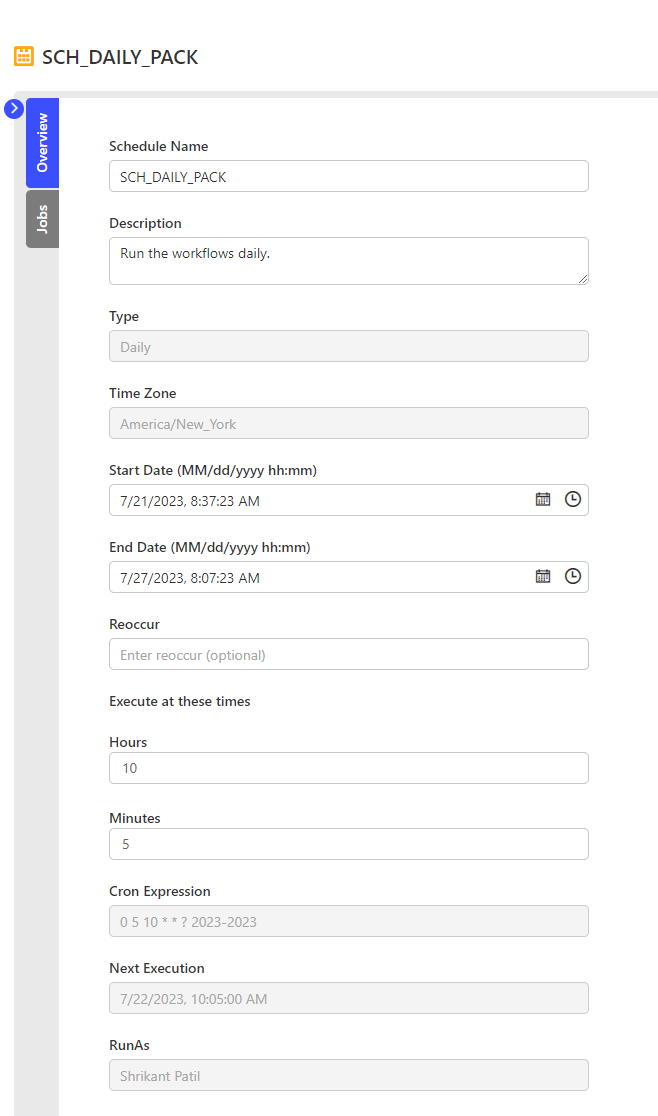
Task: Click the Minutes input field
Action: tap(348, 844)
